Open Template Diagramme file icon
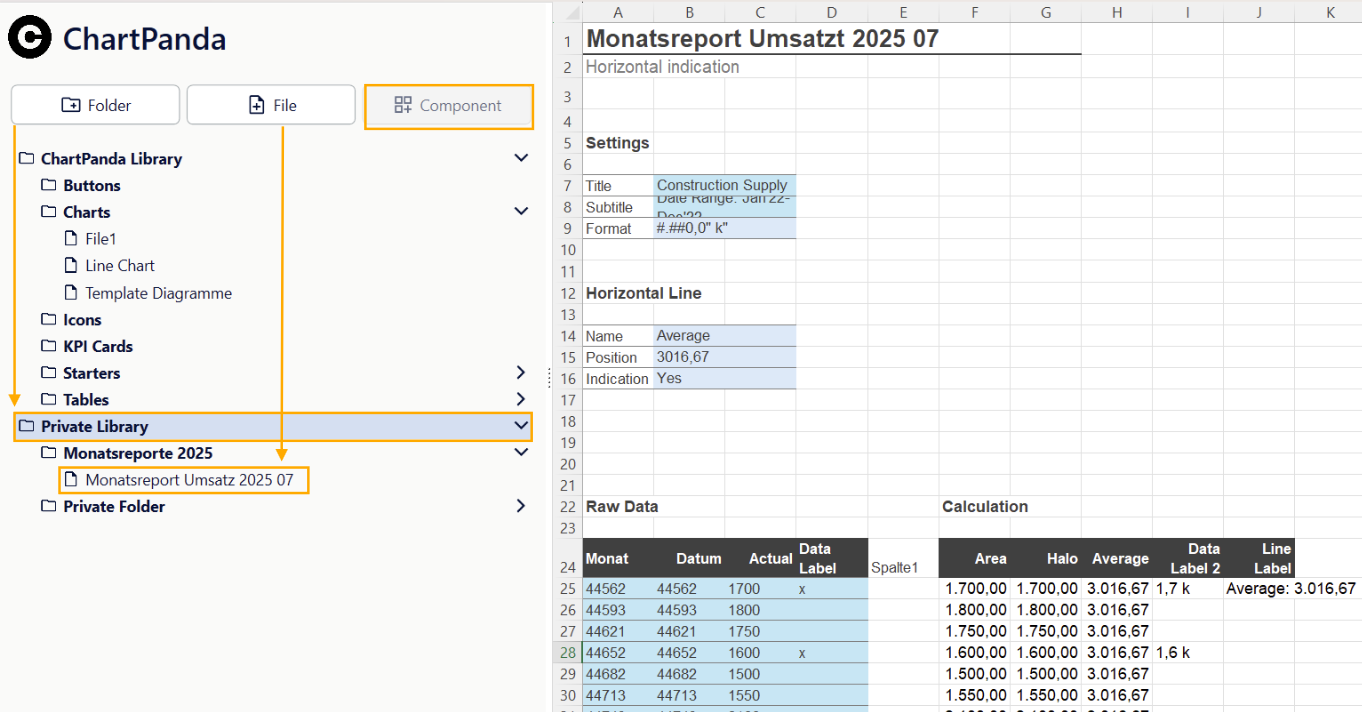Viewport: 1362px width, 712px height. pos(70,293)
